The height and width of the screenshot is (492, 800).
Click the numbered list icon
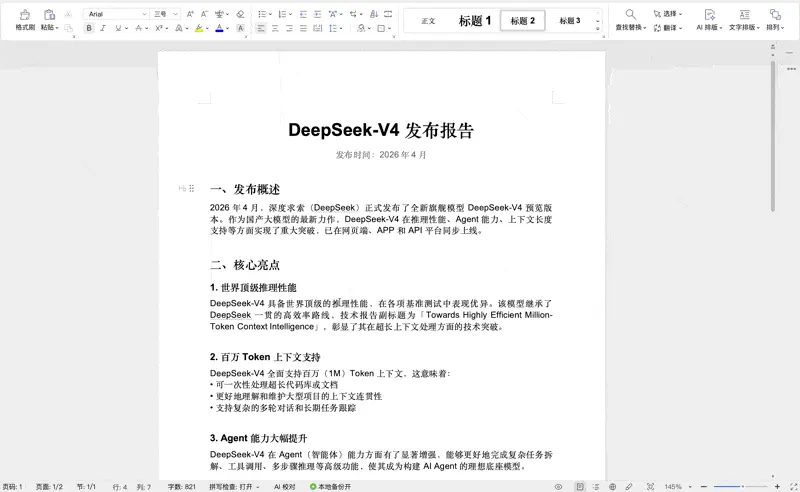coord(282,14)
